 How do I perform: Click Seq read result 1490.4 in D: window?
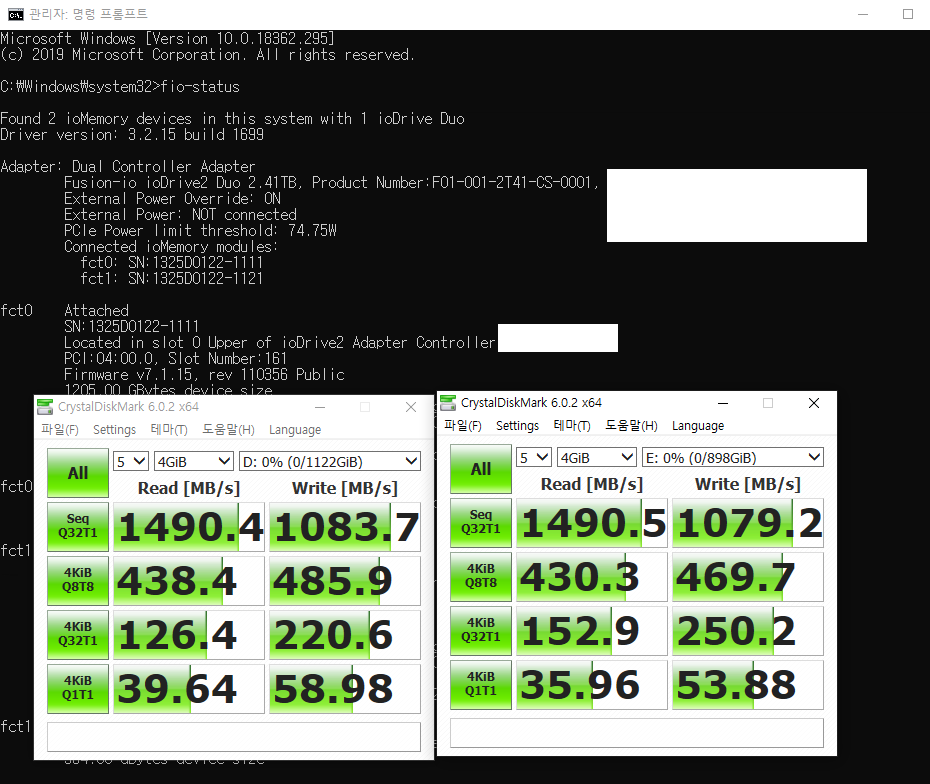point(189,527)
